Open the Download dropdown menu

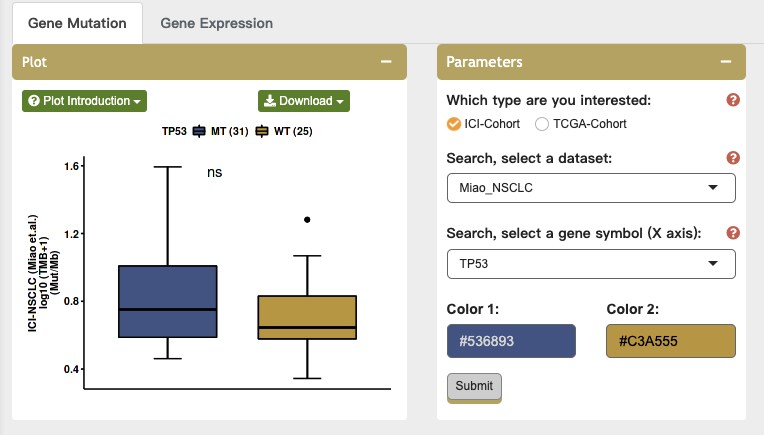[x=304, y=101]
